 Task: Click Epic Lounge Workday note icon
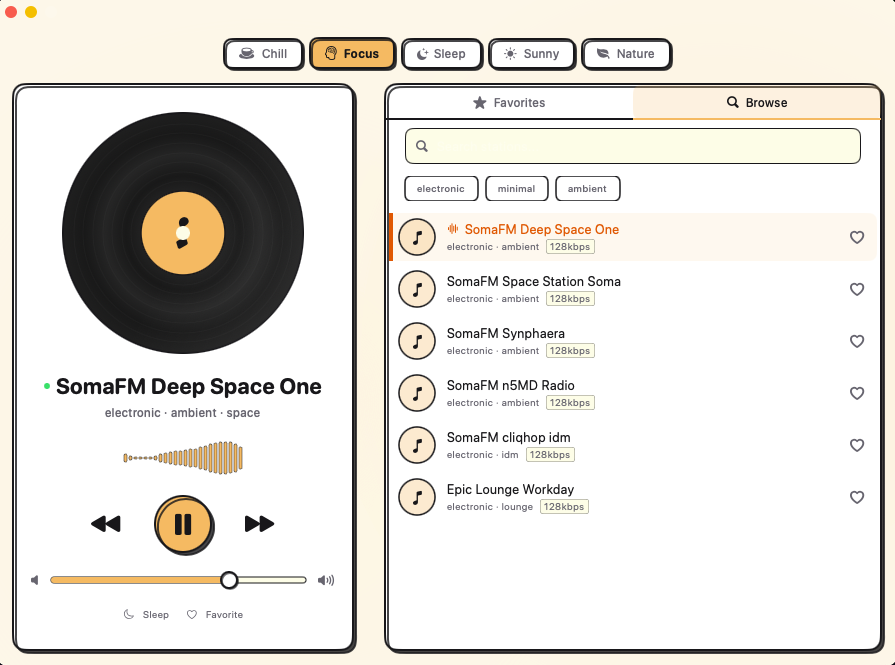417,497
